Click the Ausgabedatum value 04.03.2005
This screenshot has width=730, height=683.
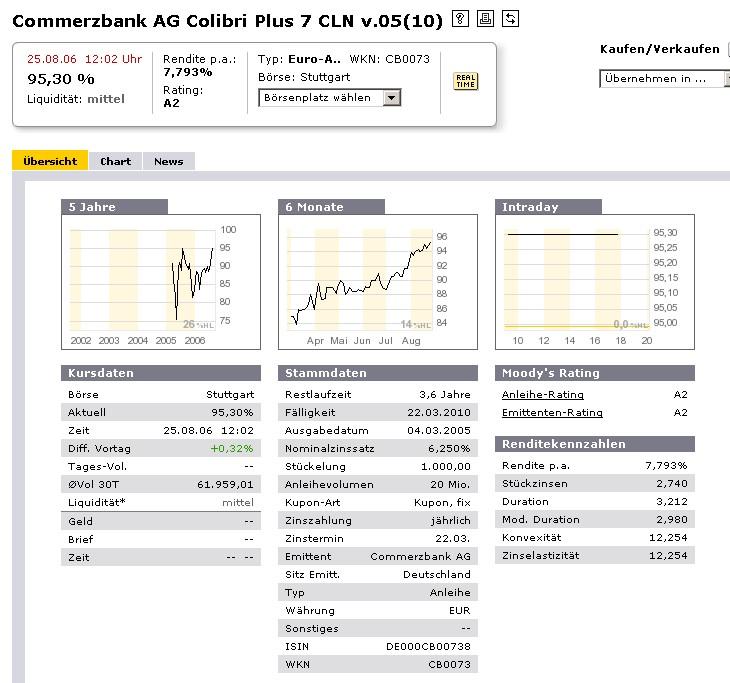point(439,430)
